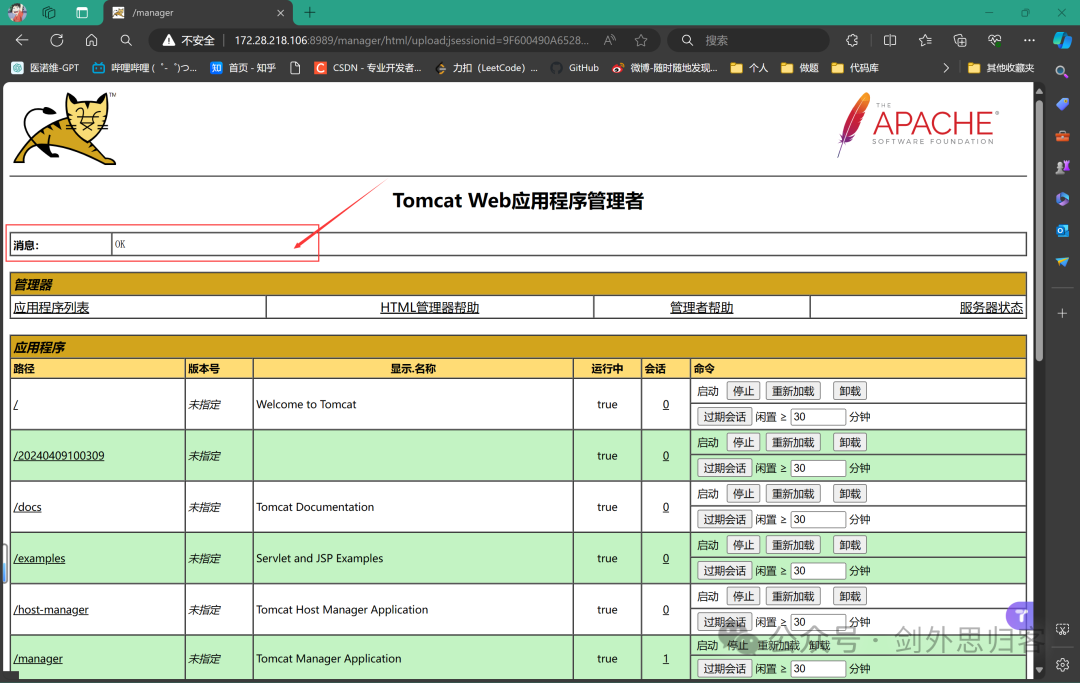Click the browser profile avatar
The width and height of the screenshot is (1080, 683).
tap(17, 12)
